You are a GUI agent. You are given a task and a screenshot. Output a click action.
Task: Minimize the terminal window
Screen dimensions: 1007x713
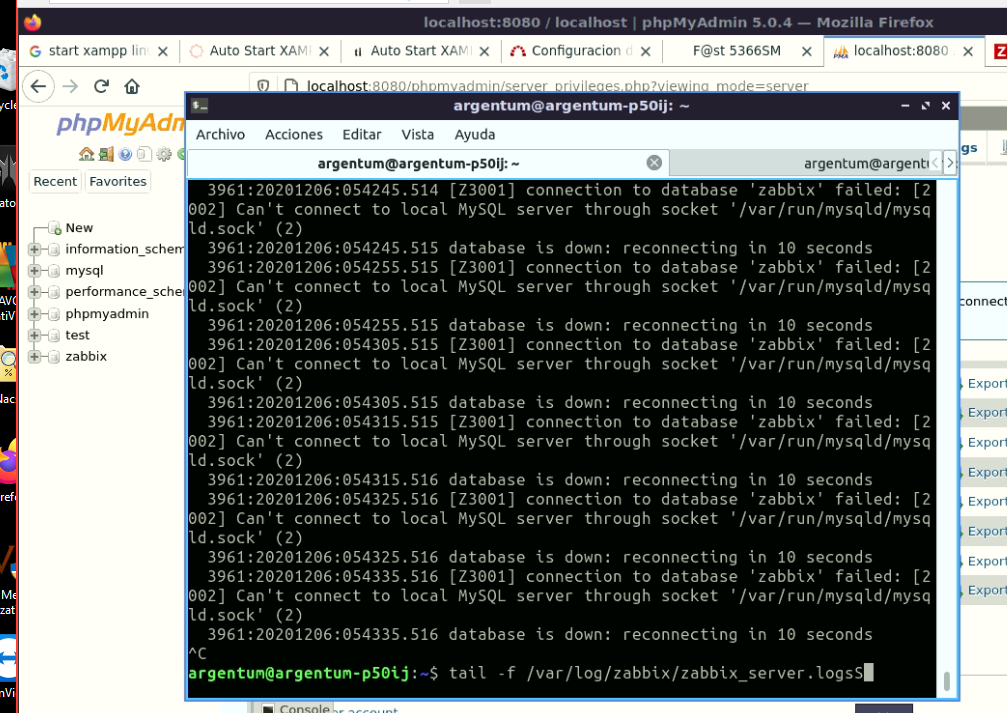pyautogui.click(x=905, y=105)
